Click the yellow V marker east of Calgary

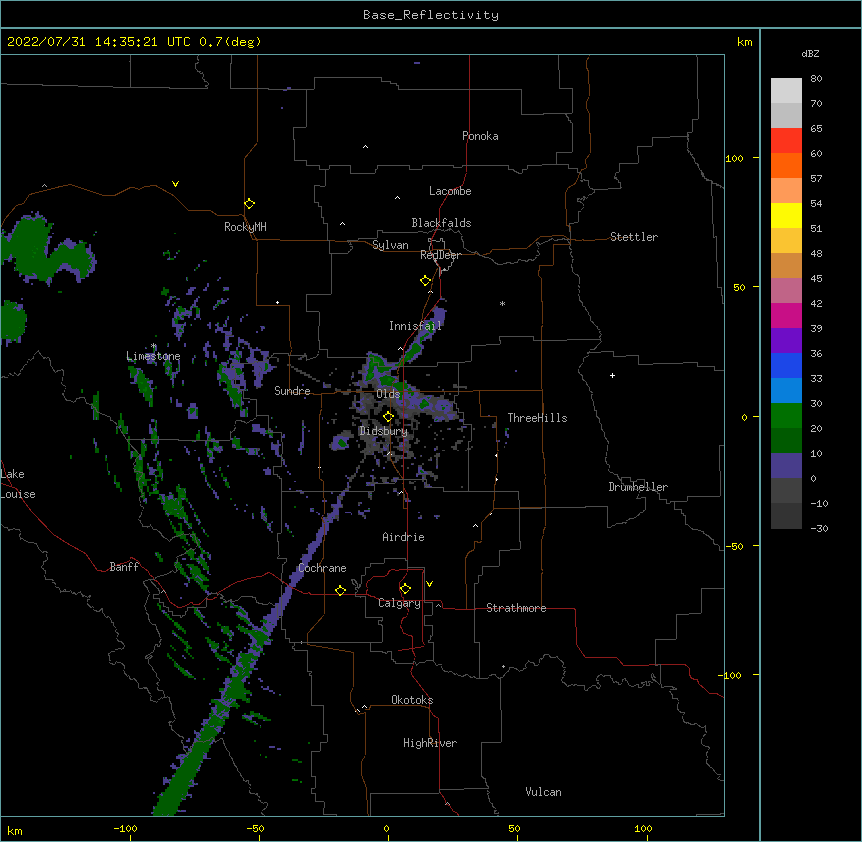tap(429, 584)
